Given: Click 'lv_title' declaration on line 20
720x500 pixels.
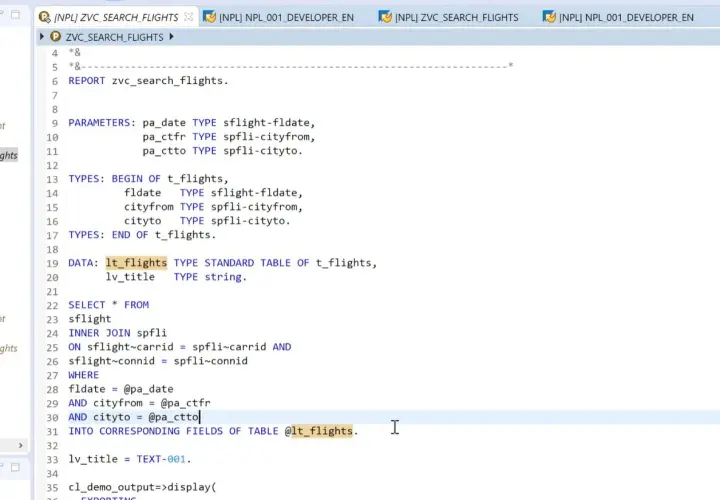Looking at the screenshot, I should (x=130, y=277).
